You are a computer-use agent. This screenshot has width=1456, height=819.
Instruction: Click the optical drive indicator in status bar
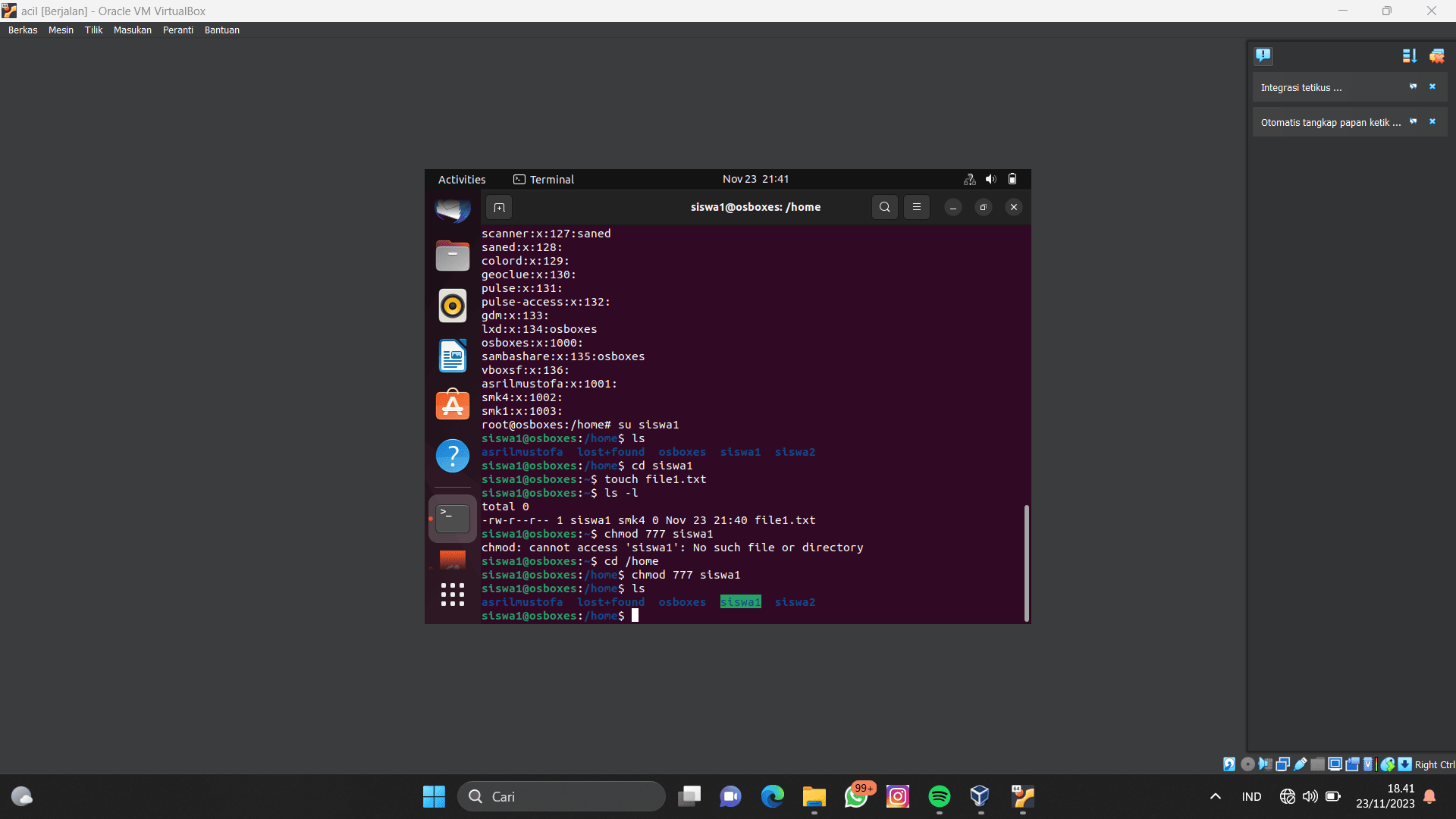pos(1247,764)
